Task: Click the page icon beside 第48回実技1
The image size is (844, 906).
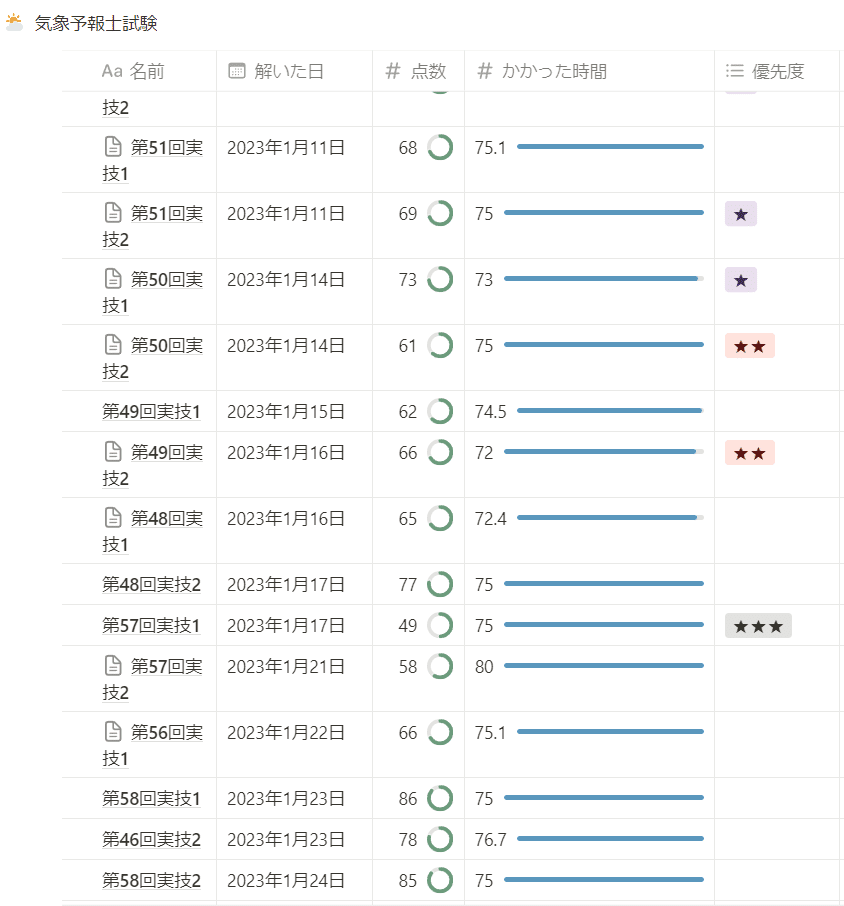Action: coord(113,518)
